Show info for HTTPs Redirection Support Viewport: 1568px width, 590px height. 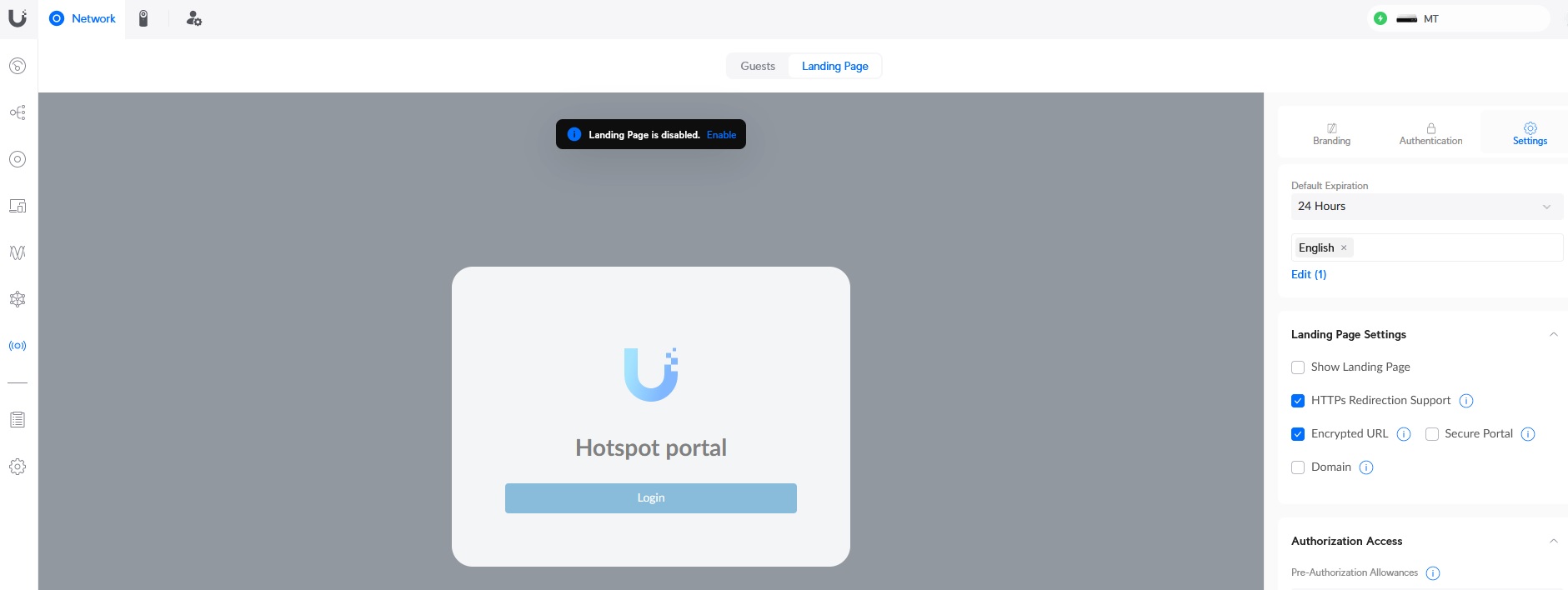click(1466, 401)
